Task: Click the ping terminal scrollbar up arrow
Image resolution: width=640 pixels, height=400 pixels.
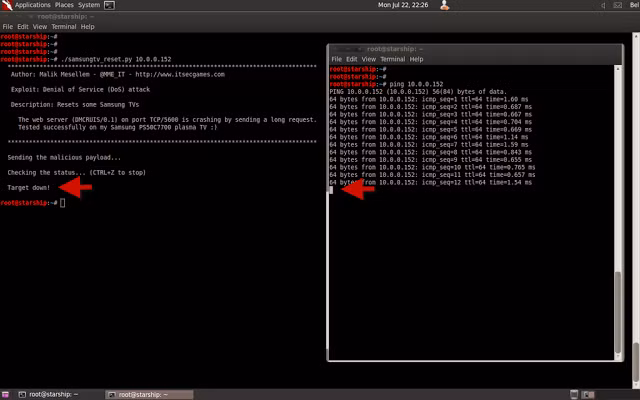Action: [x=618, y=69]
